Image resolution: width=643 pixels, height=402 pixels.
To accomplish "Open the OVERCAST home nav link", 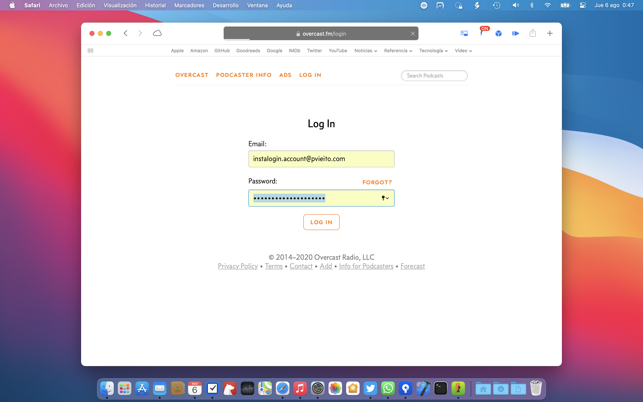I will [192, 75].
